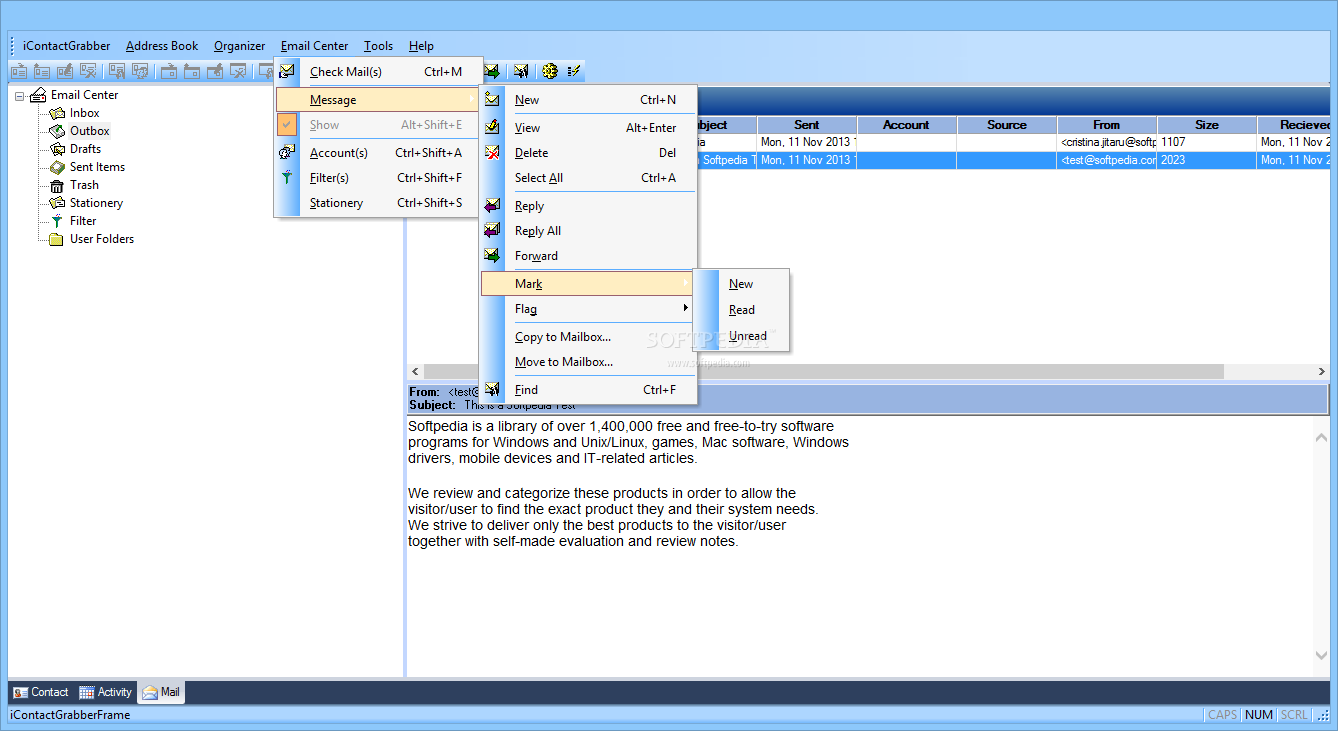This screenshot has width=1338, height=731.
Task: Select the Email Center root tree item
Action: (x=84, y=95)
